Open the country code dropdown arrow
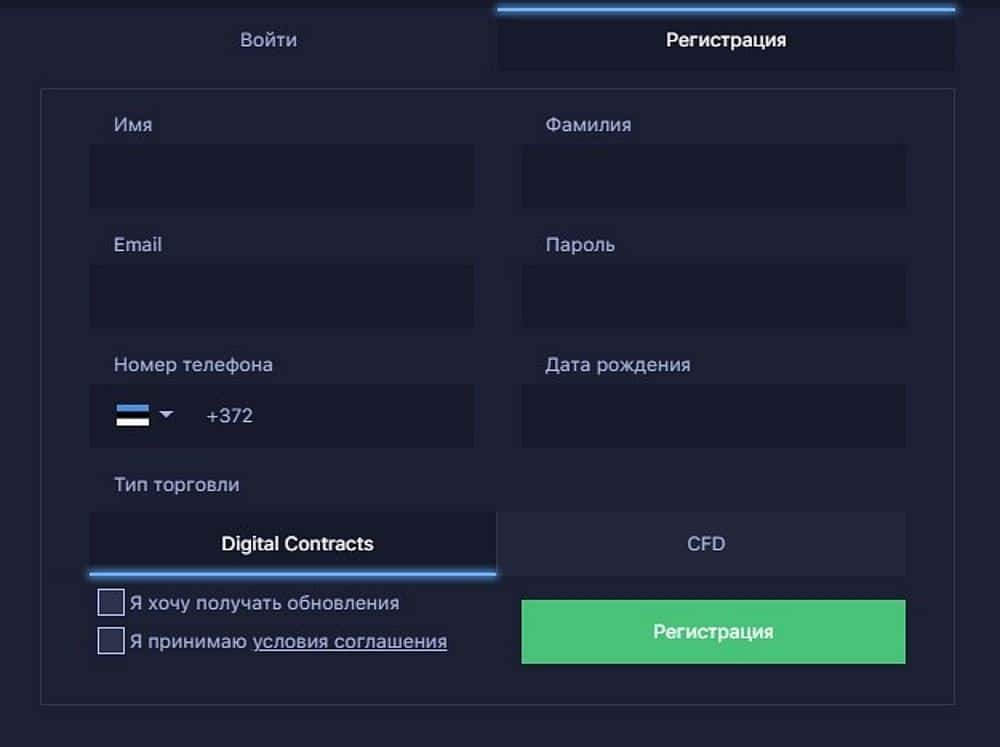The height and width of the screenshot is (747, 1000). point(167,415)
